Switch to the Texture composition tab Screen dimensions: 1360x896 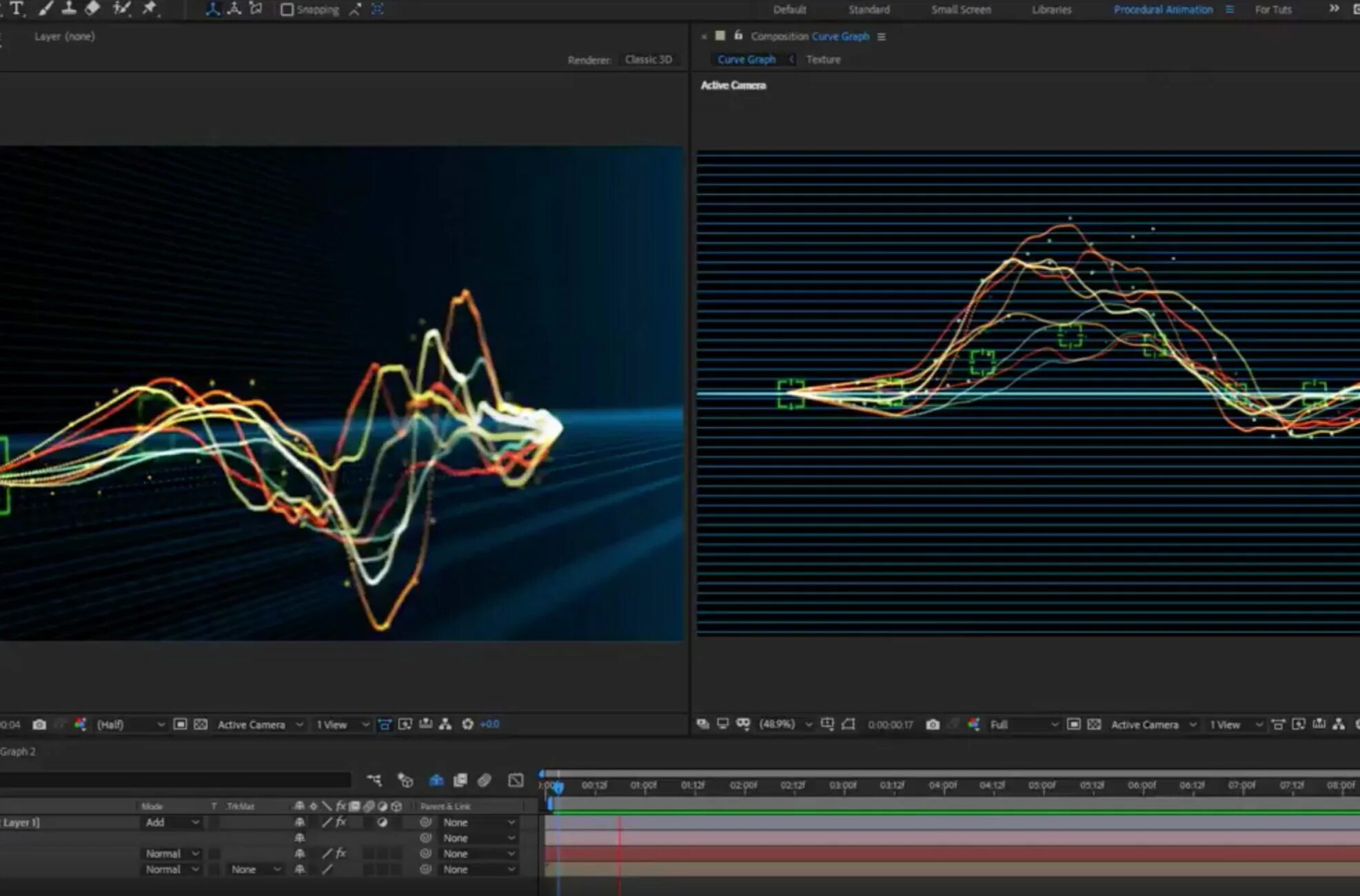click(823, 59)
